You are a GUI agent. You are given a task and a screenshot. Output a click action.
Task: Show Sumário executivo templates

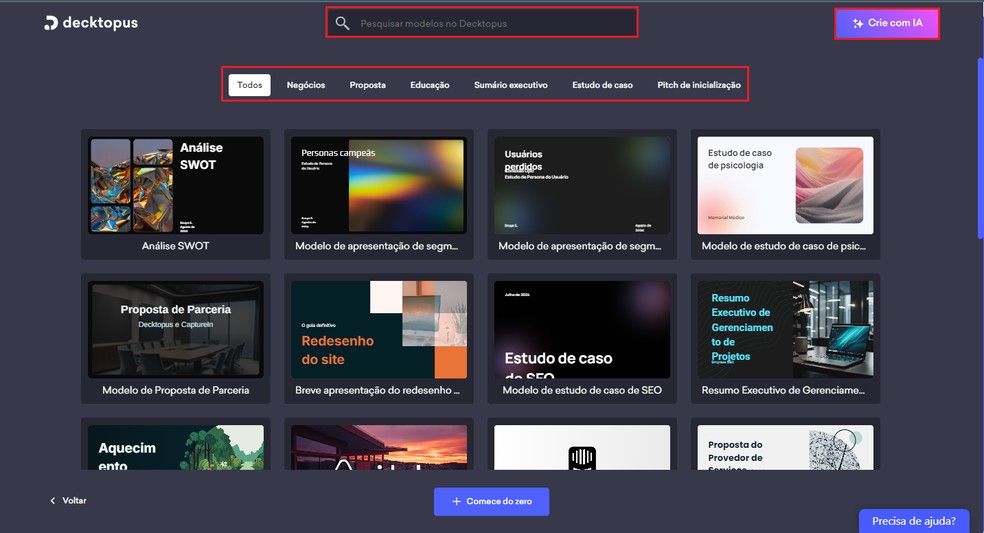tap(510, 85)
